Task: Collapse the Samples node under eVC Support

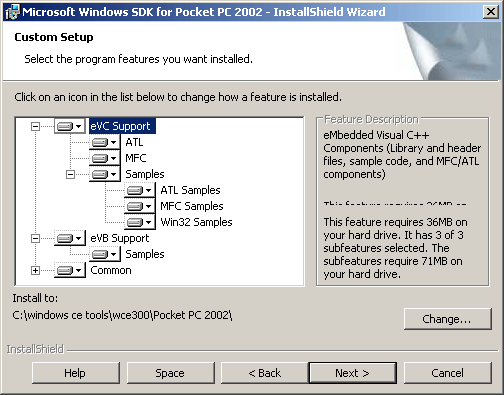Action: 70,175
